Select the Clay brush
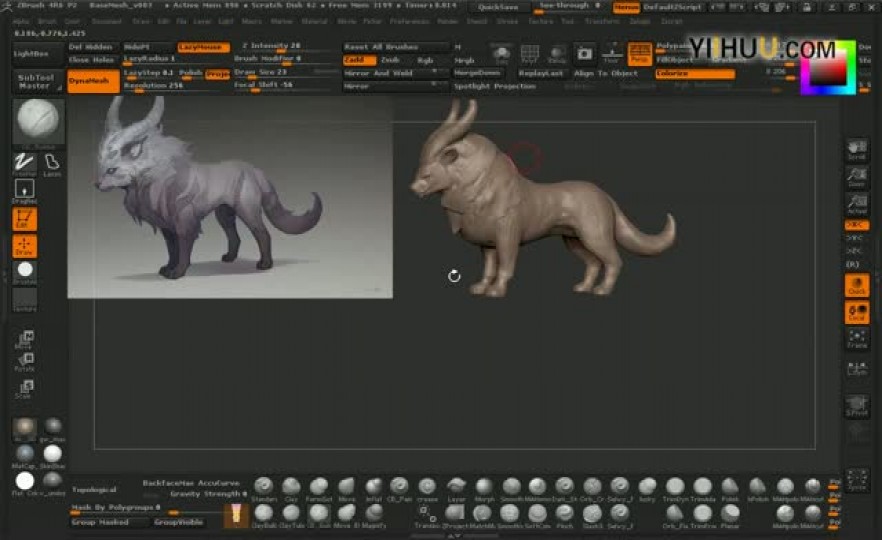Screen dimensions: 882x540 pyautogui.click(x=291, y=489)
